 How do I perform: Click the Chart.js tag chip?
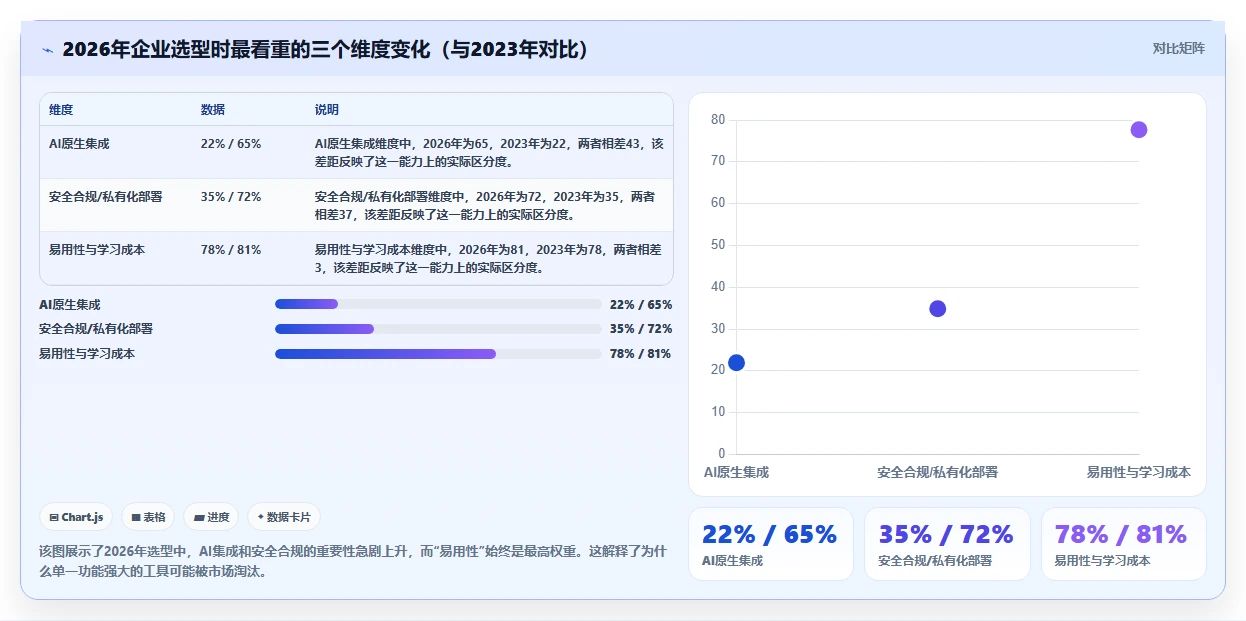(76, 517)
